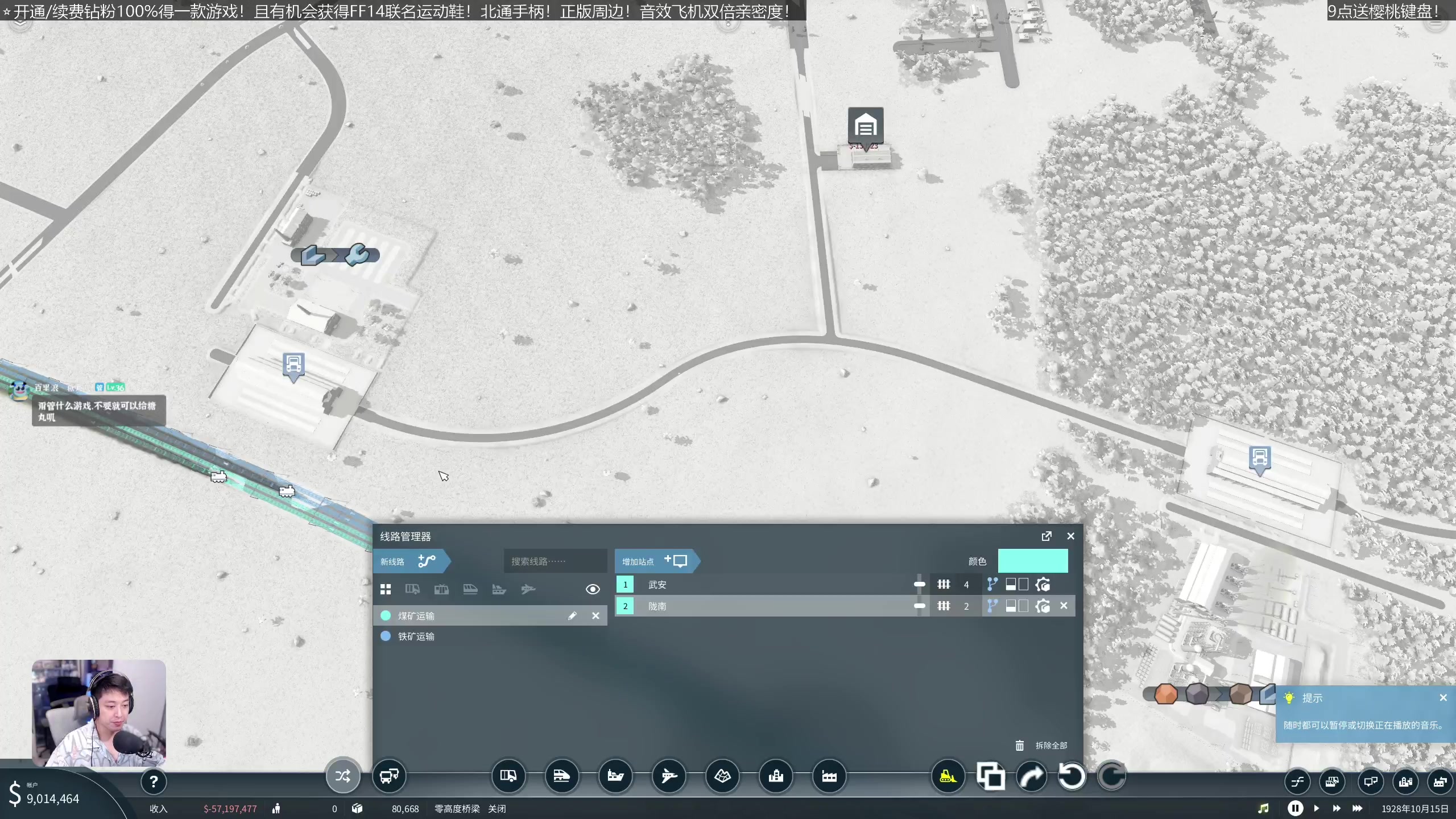Viewport: 1456px width, 819px height.
Task: Open cargo settings gear for 陇南
Action: click(1043, 606)
